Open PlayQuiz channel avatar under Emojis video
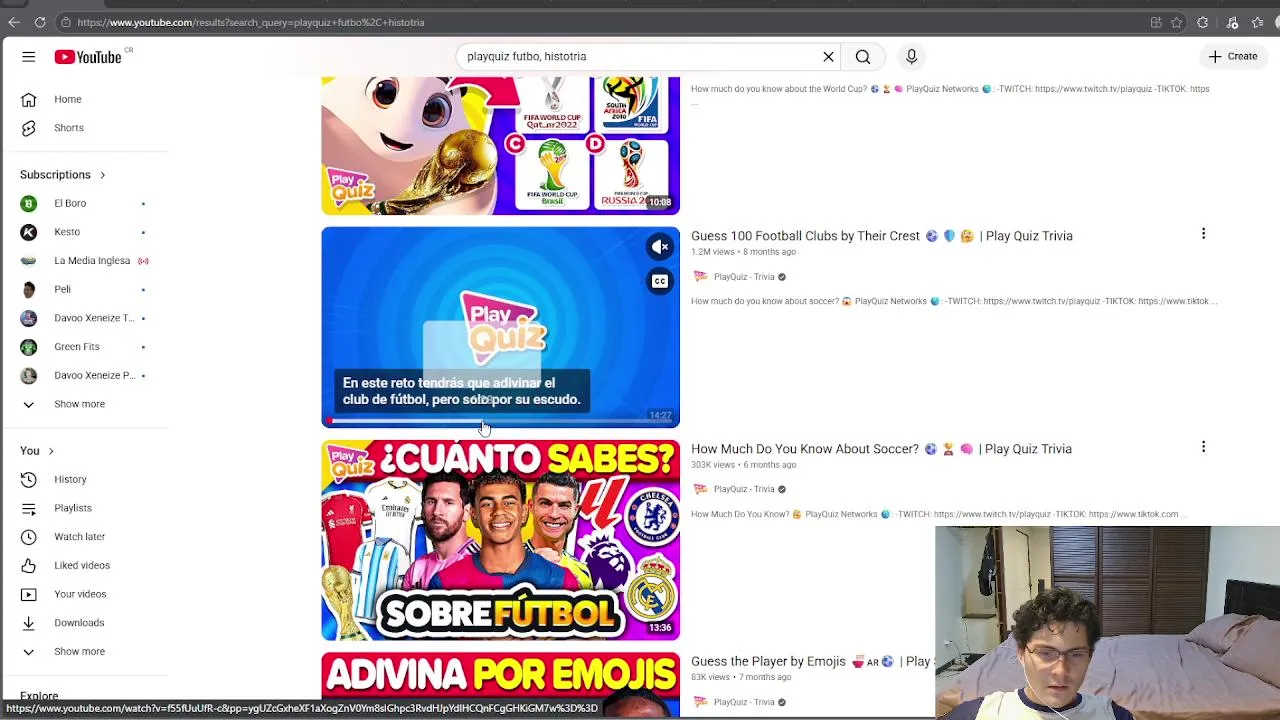The width and height of the screenshot is (1280, 720). point(700,702)
